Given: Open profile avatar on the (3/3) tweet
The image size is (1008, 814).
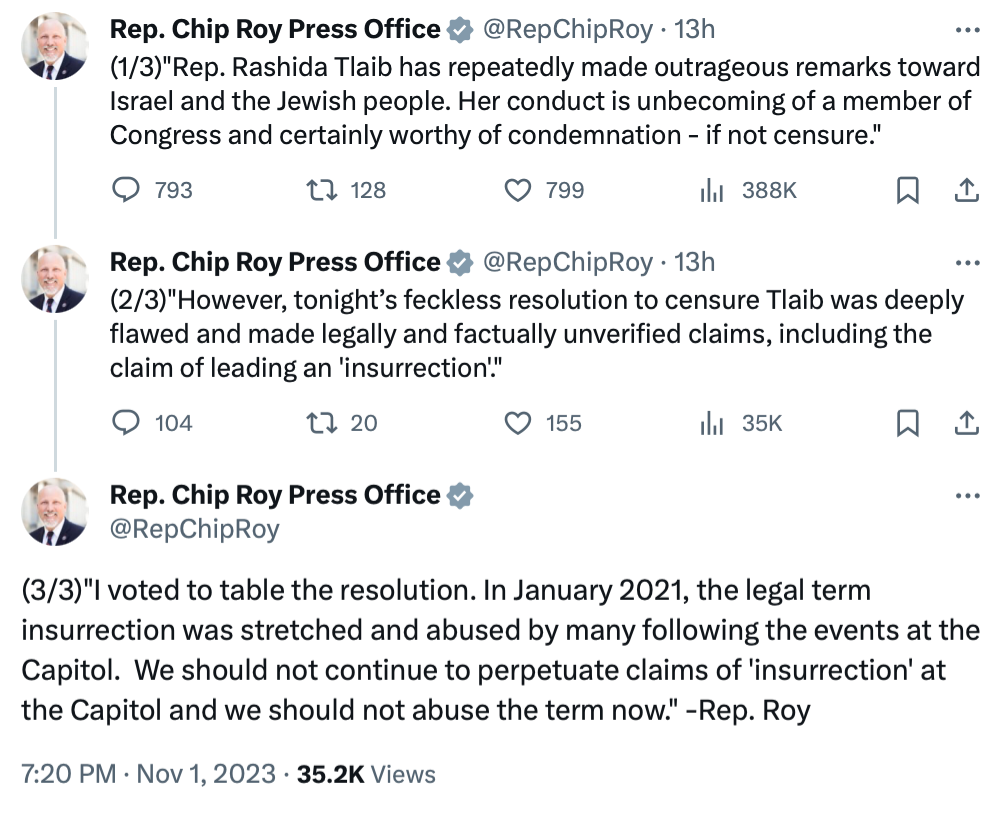Looking at the screenshot, I should [55, 512].
